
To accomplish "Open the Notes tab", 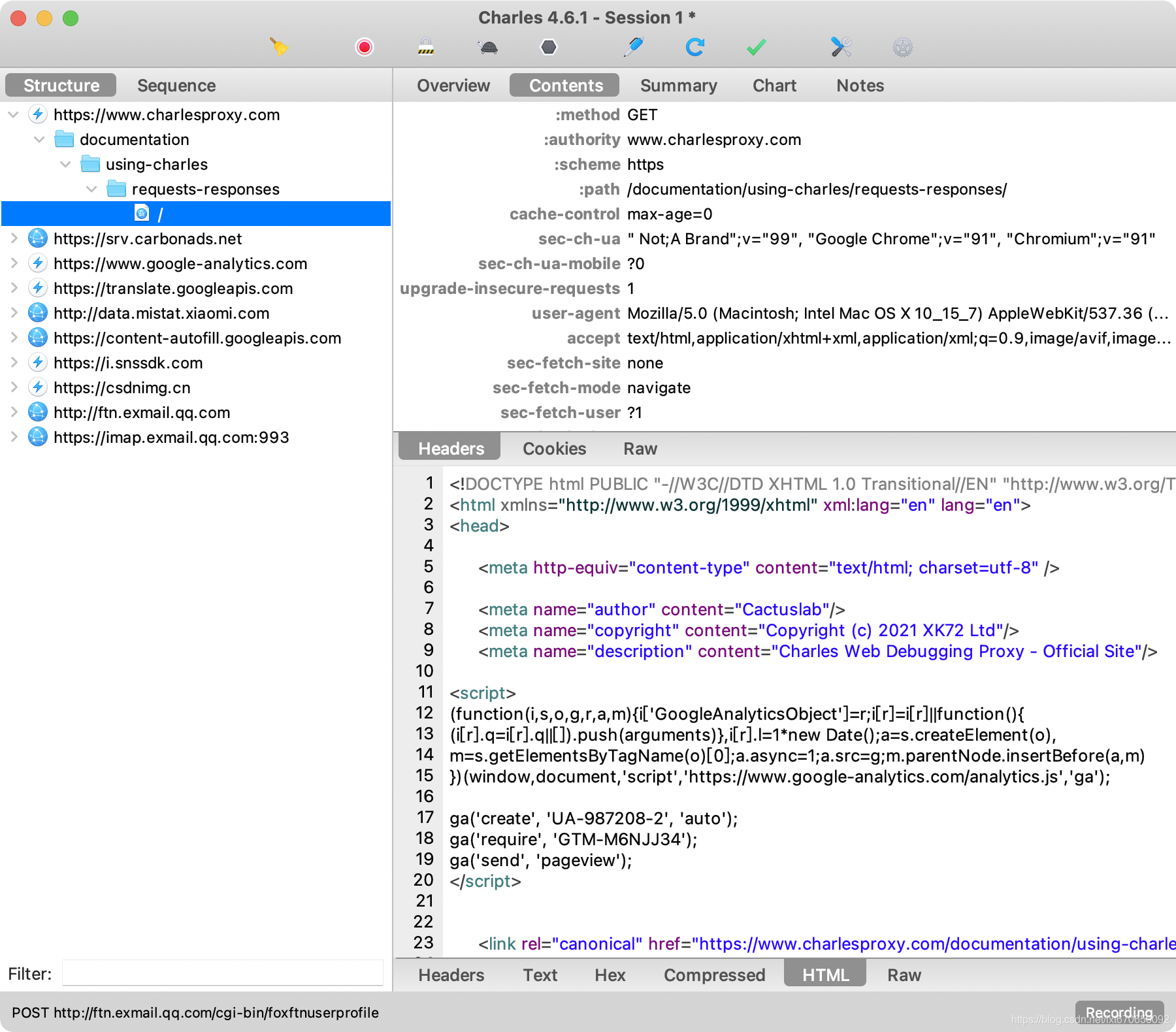I will [860, 86].
